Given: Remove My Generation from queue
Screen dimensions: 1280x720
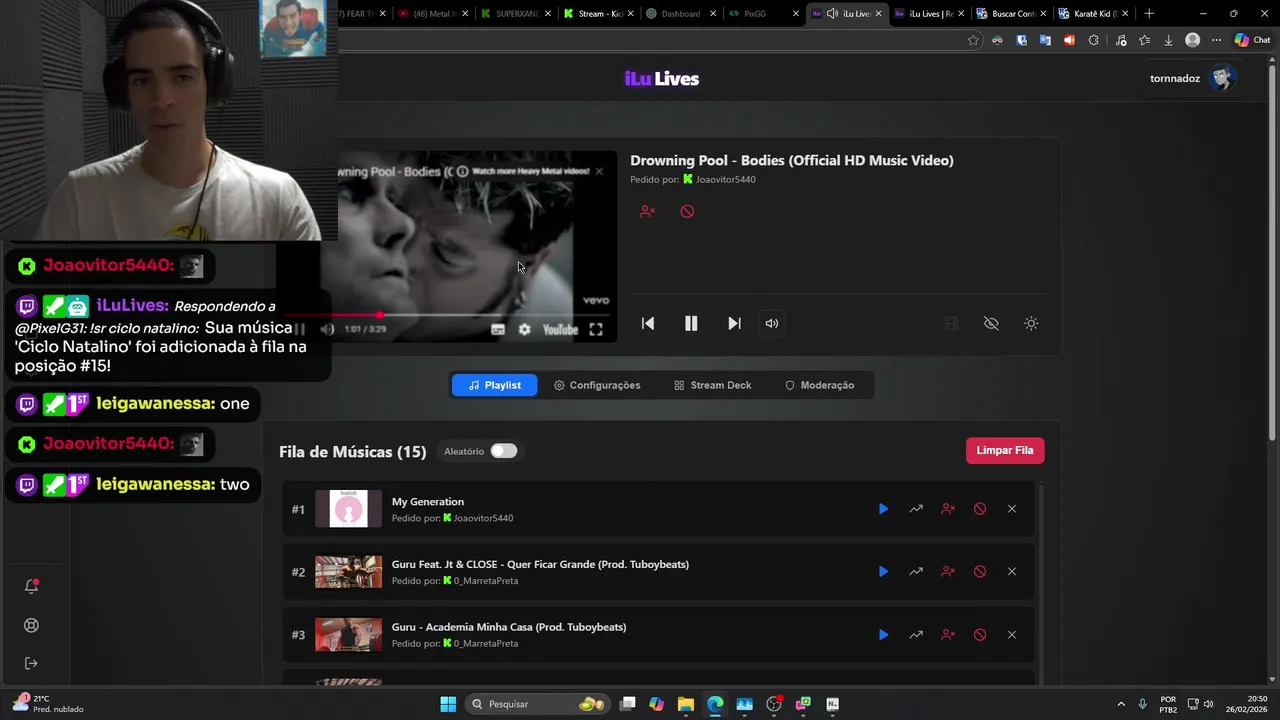Looking at the screenshot, I should (1012, 509).
